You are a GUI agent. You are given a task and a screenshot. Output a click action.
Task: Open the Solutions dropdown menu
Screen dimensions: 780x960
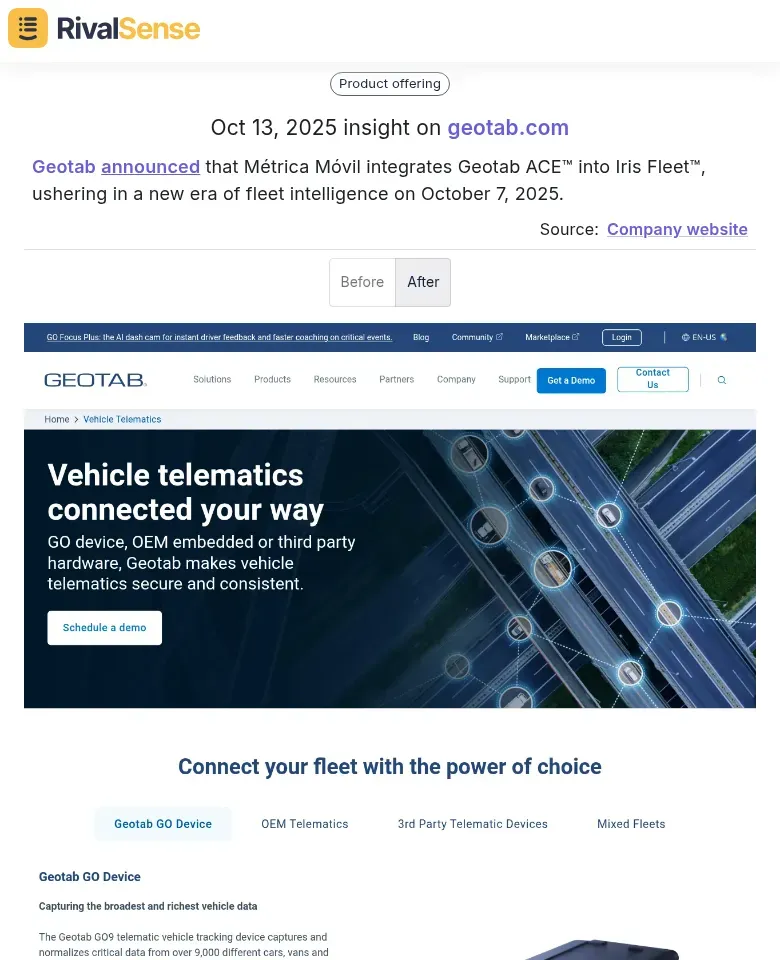pyautogui.click(x=213, y=380)
